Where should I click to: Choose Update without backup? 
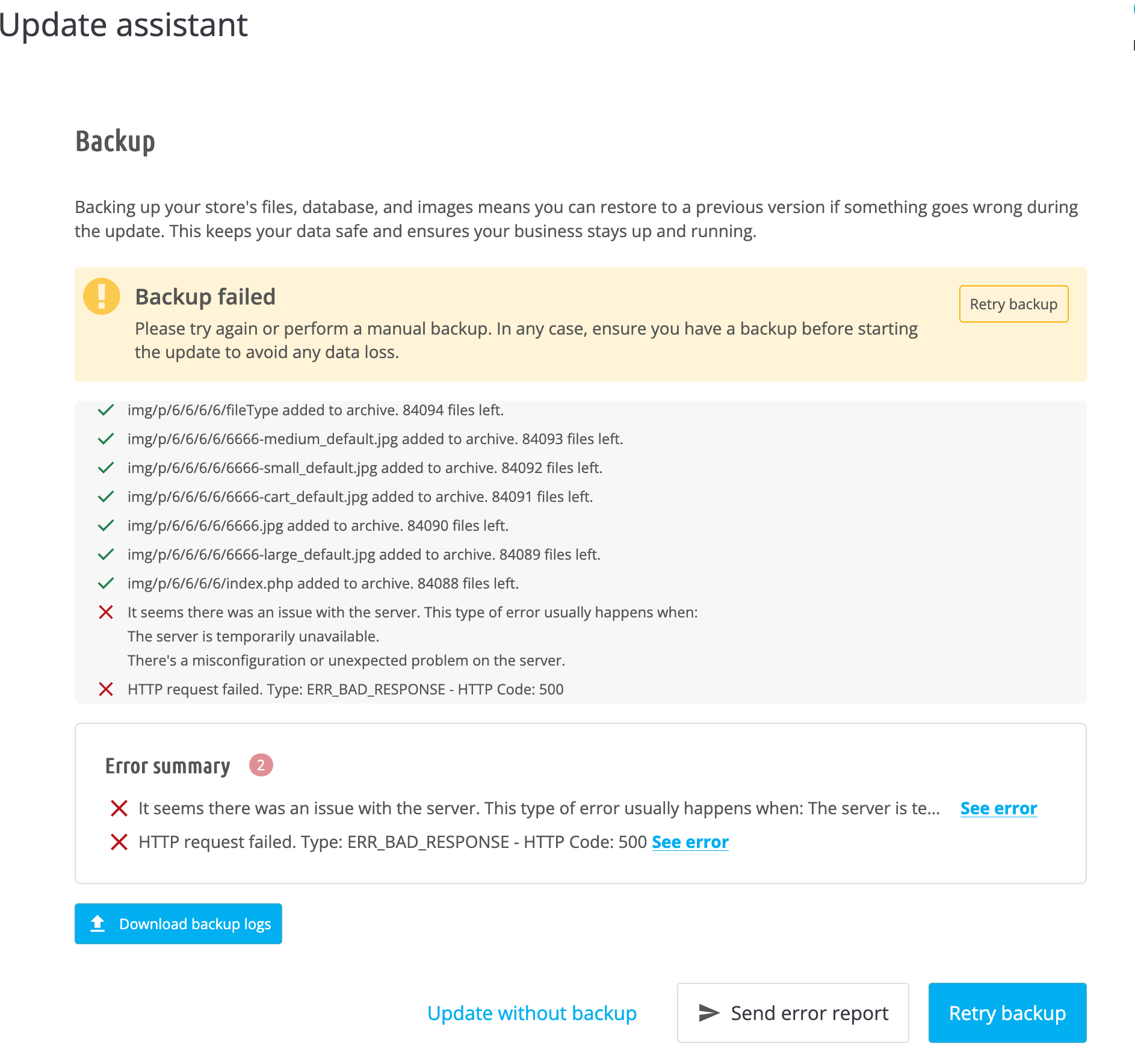click(531, 1013)
